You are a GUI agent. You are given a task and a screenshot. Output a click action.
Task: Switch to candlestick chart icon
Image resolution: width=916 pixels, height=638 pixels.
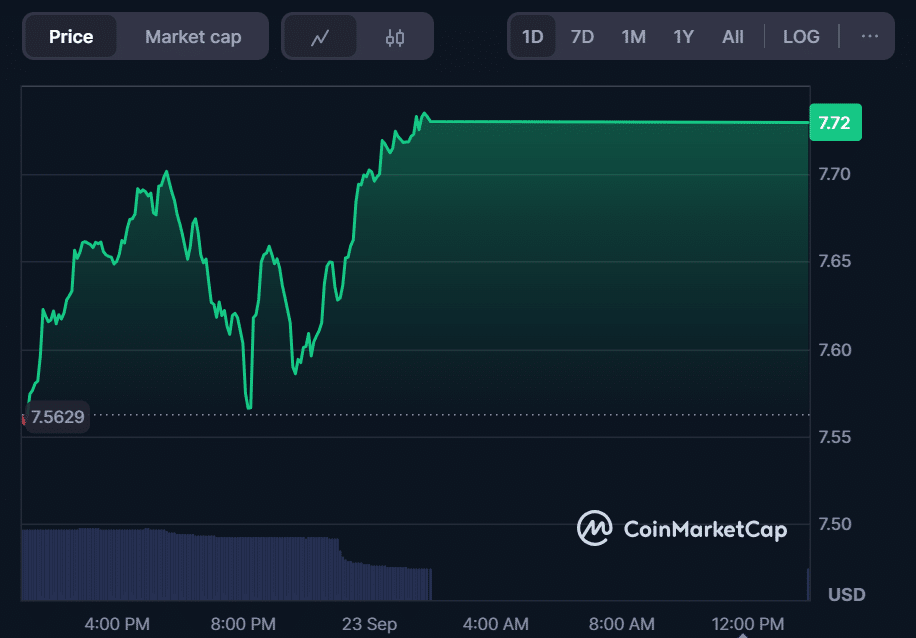[395, 37]
